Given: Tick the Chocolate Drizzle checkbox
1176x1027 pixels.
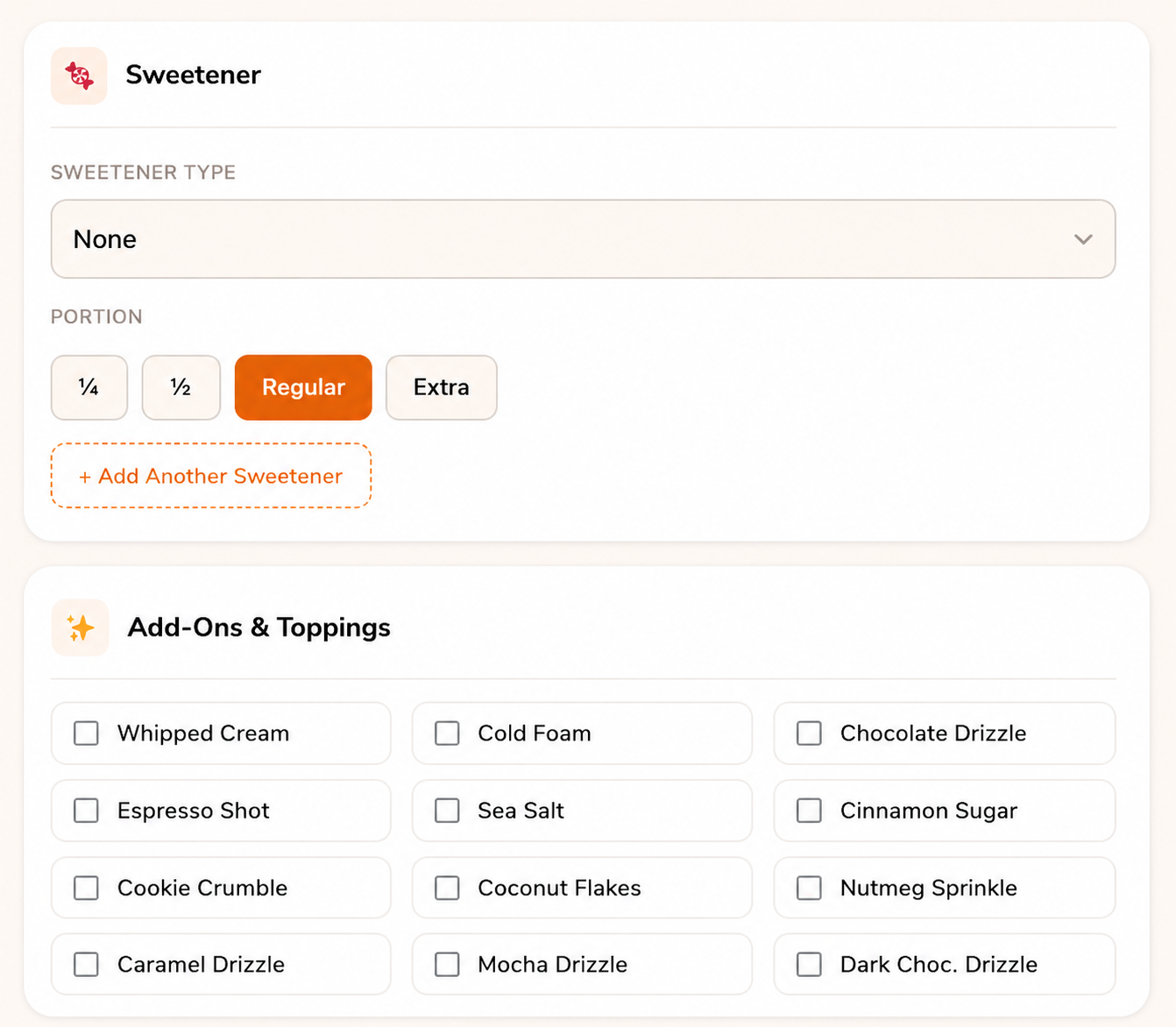Looking at the screenshot, I should 809,733.
